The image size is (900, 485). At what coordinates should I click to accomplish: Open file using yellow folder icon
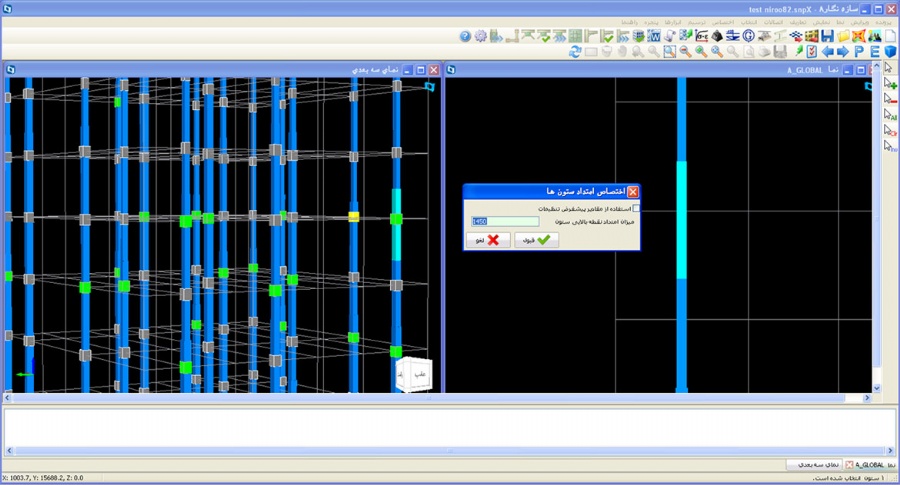pos(843,36)
